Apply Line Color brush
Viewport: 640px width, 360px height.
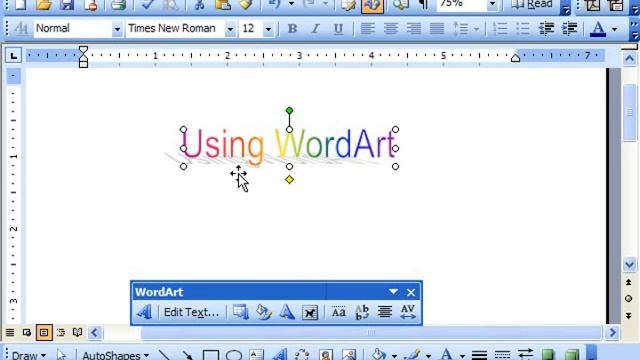(x=413, y=355)
